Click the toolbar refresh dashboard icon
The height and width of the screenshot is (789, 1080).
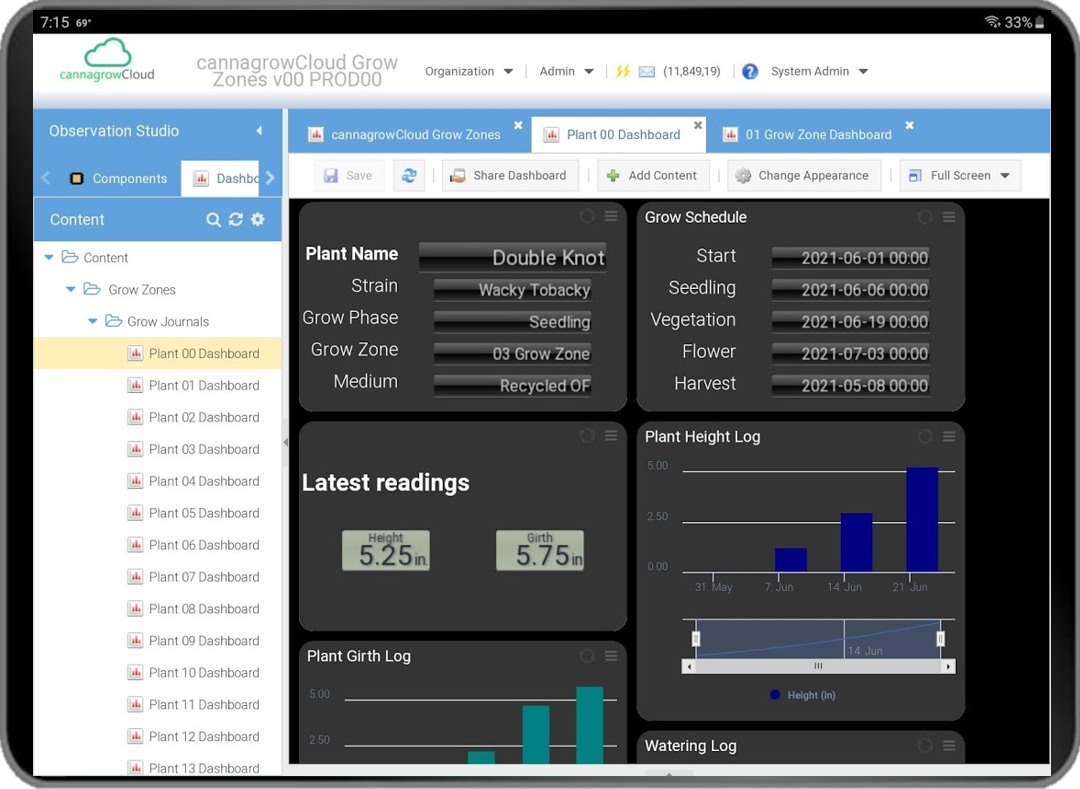tap(408, 175)
